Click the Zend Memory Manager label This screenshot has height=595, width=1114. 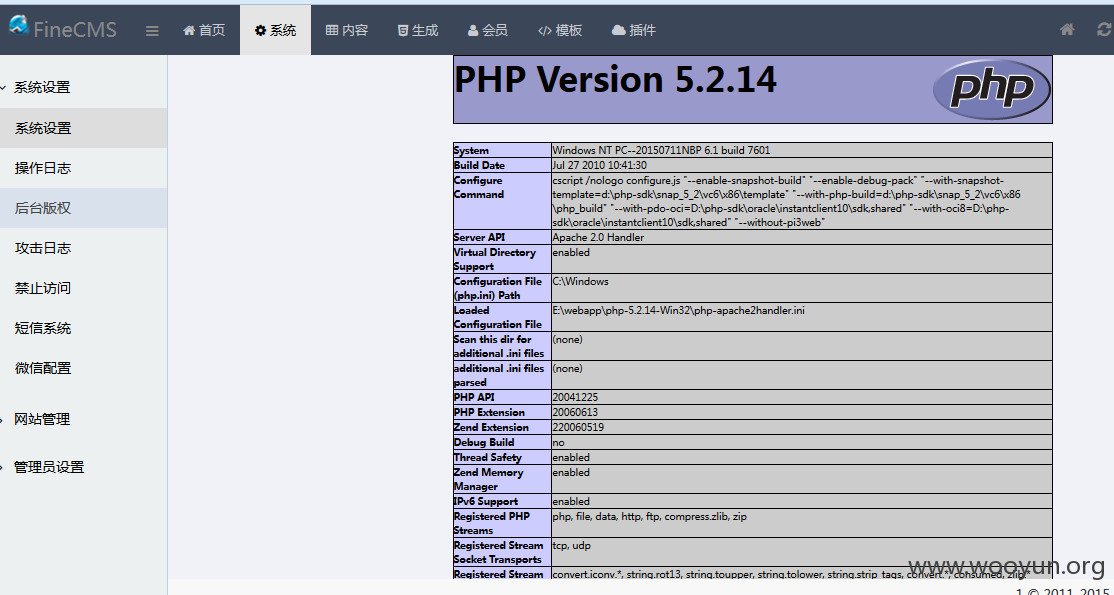(489, 480)
